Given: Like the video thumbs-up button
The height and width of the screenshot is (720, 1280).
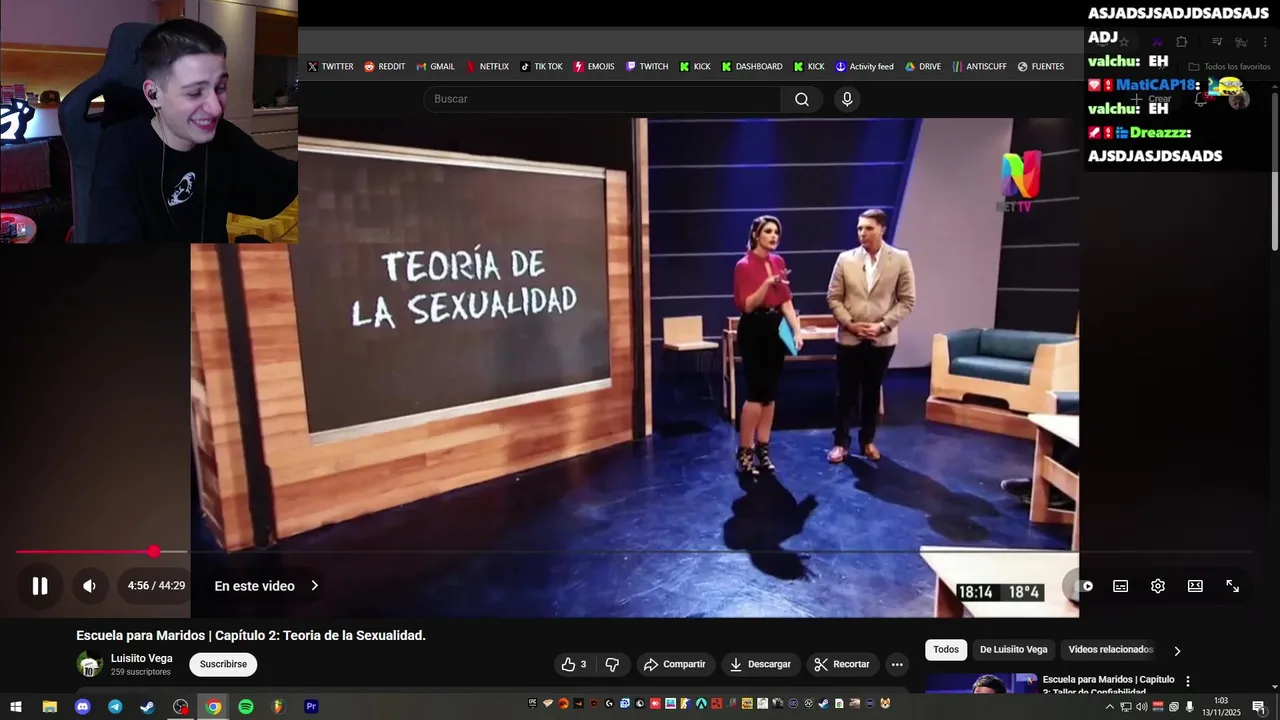Looking at the screenshot, I should 574,664.
